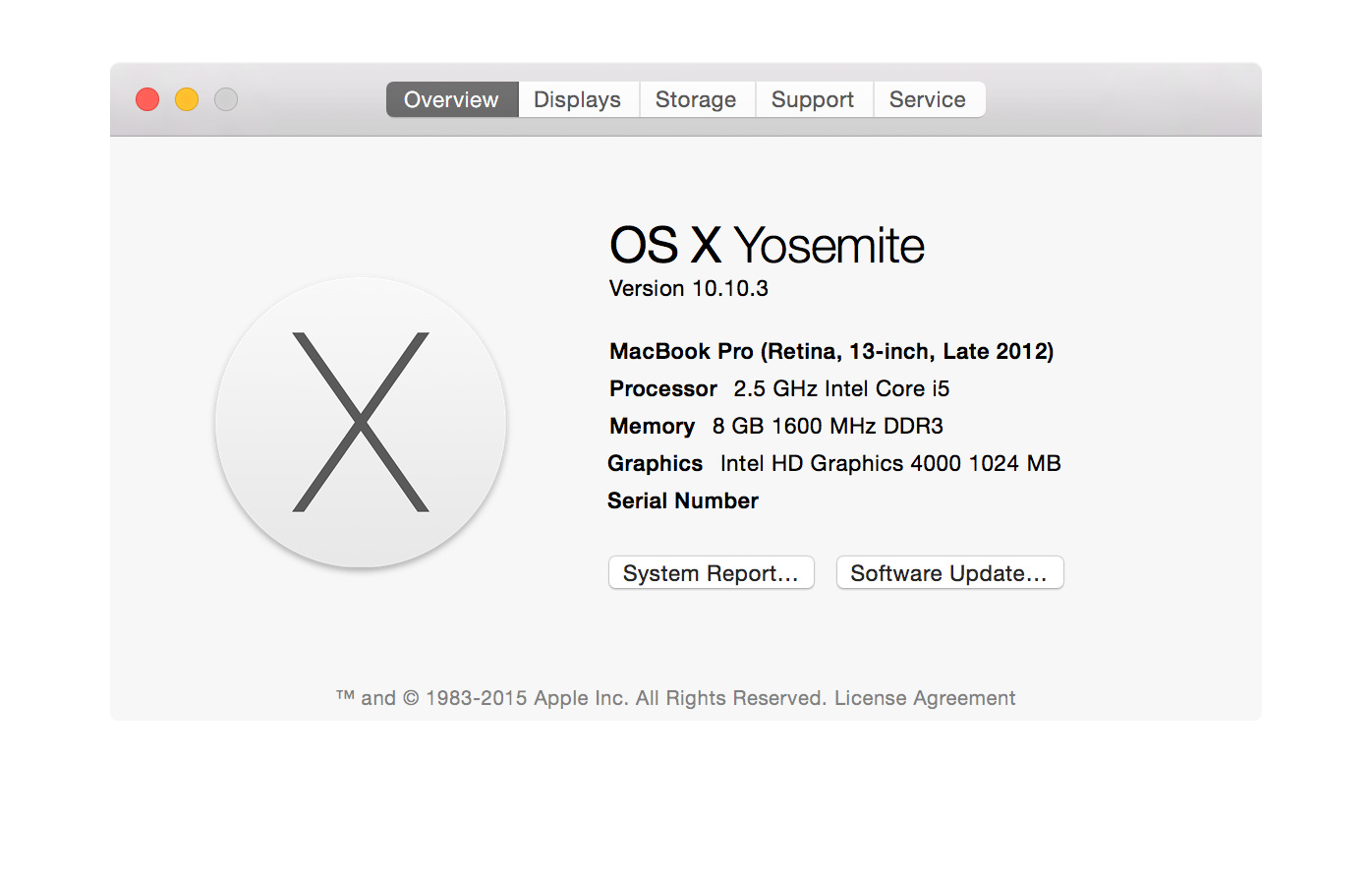This screenshot has width=1372, height=879.
Task: Close the About This Mac window
Action: 146,99
